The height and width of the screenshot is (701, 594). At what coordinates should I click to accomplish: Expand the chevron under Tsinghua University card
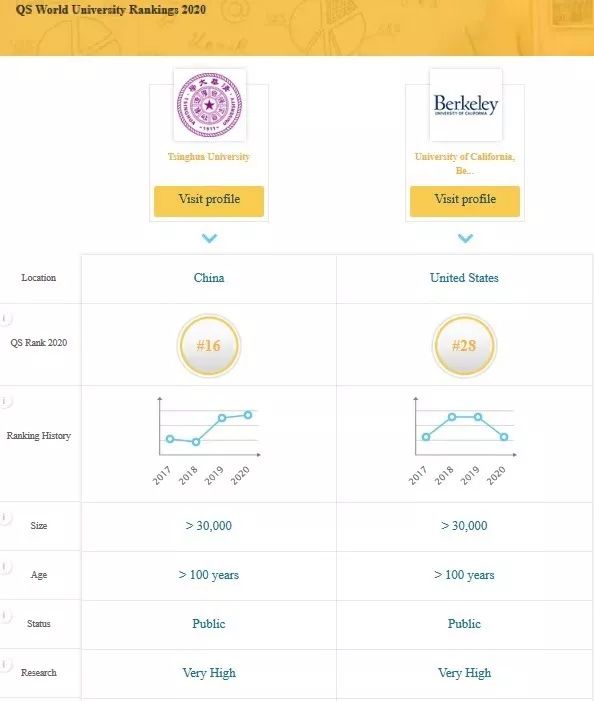pyautogui.click(x=209, y=238)
